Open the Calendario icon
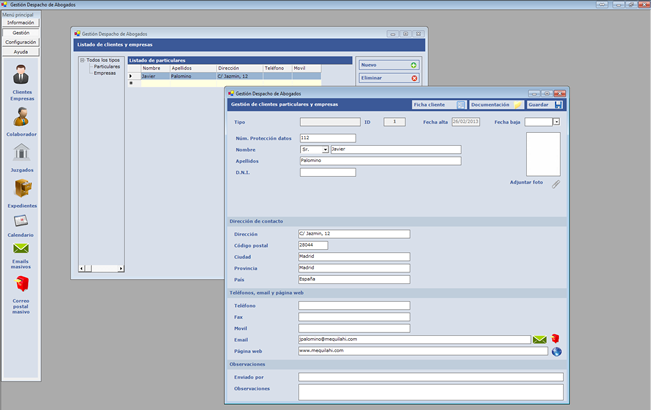Screen dimensions: 651x410 21,221
